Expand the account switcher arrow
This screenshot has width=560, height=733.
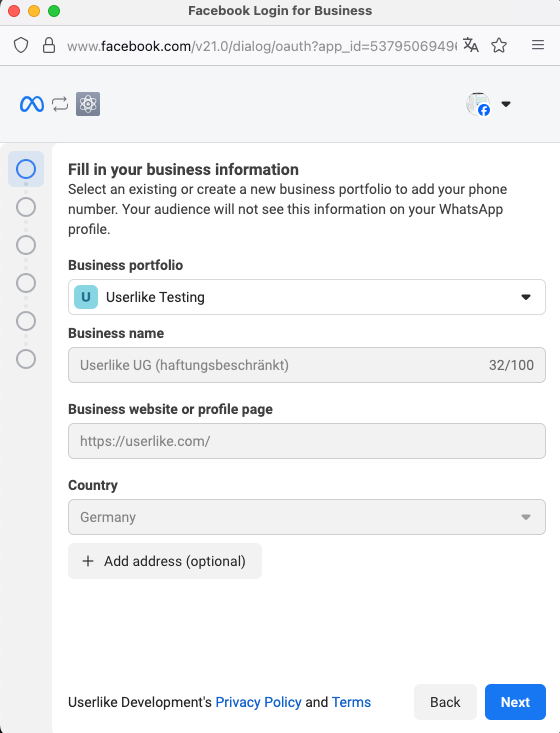pyautogui.click(x=506, y=104)
